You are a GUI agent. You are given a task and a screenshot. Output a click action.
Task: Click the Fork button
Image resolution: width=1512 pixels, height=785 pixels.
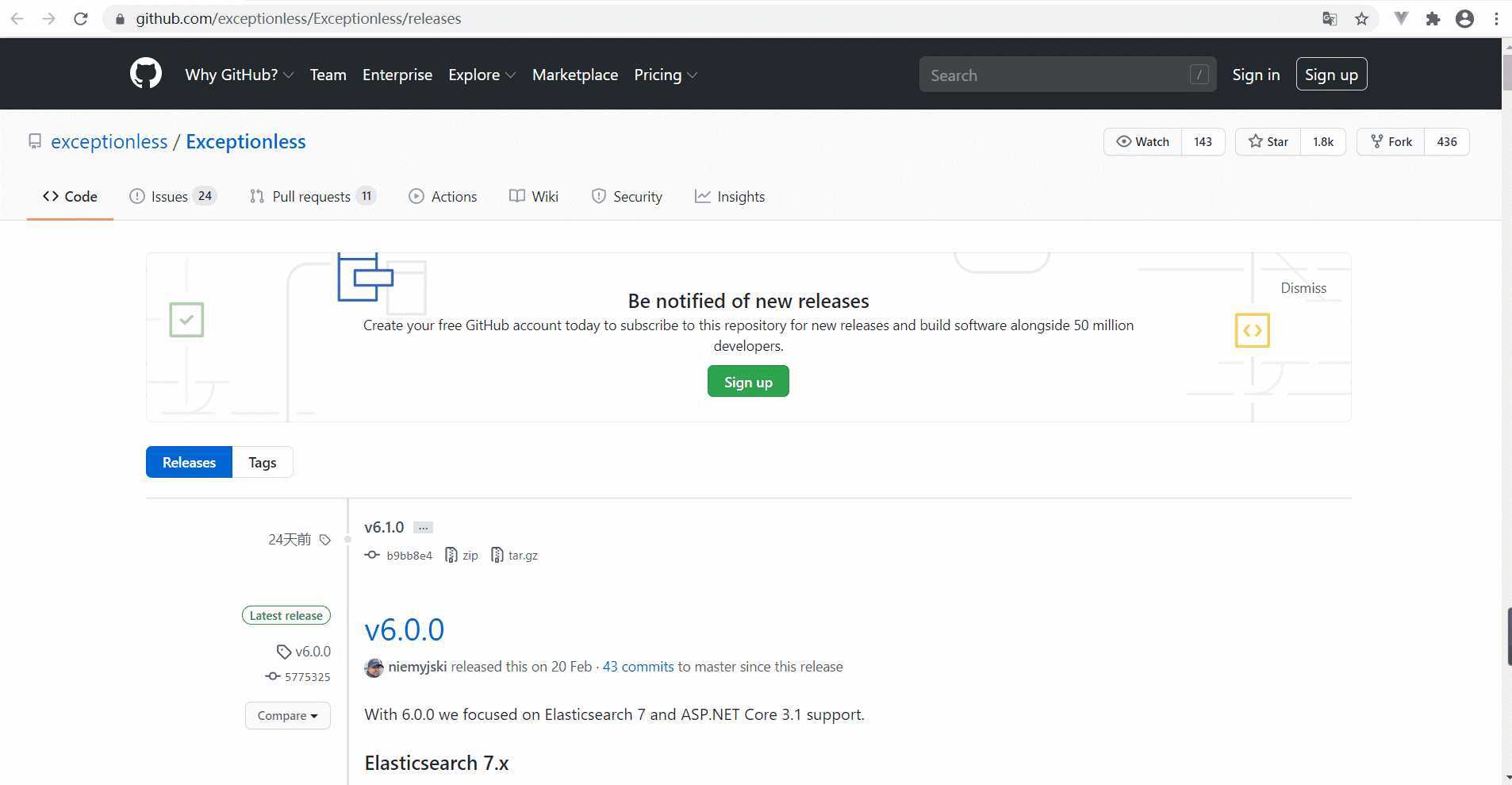point(1391,142)
